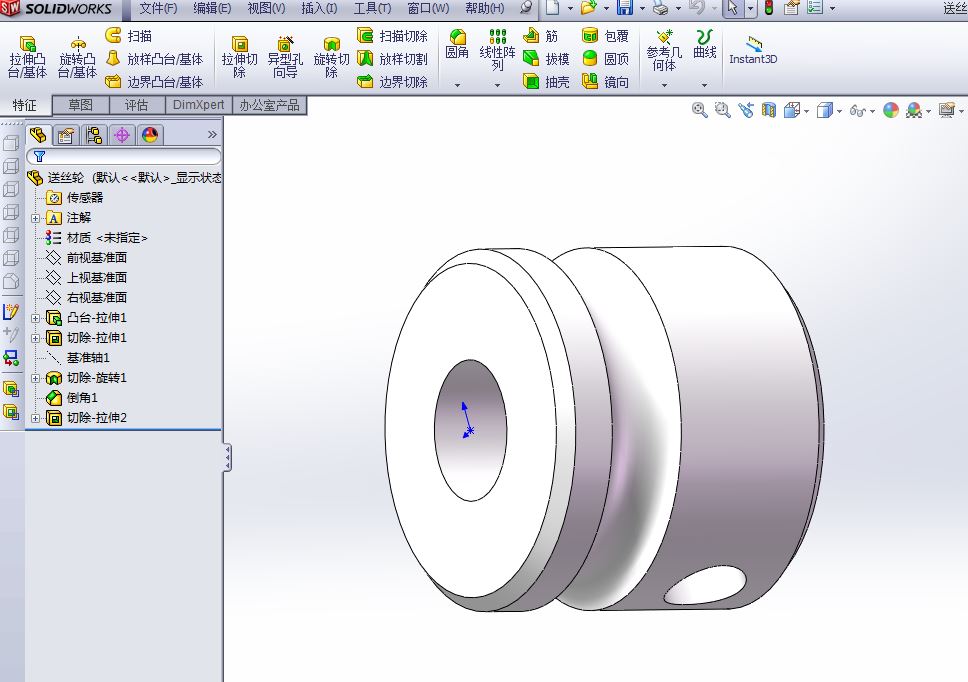Image resolution: width=968 pixels, height=682 pixels.
Task: Open the 文件(F) menu
Action: point(158,9)
